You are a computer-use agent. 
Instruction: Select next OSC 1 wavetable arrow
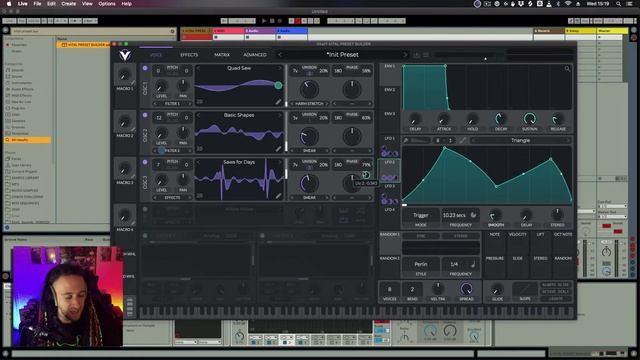tap(280, 68)
